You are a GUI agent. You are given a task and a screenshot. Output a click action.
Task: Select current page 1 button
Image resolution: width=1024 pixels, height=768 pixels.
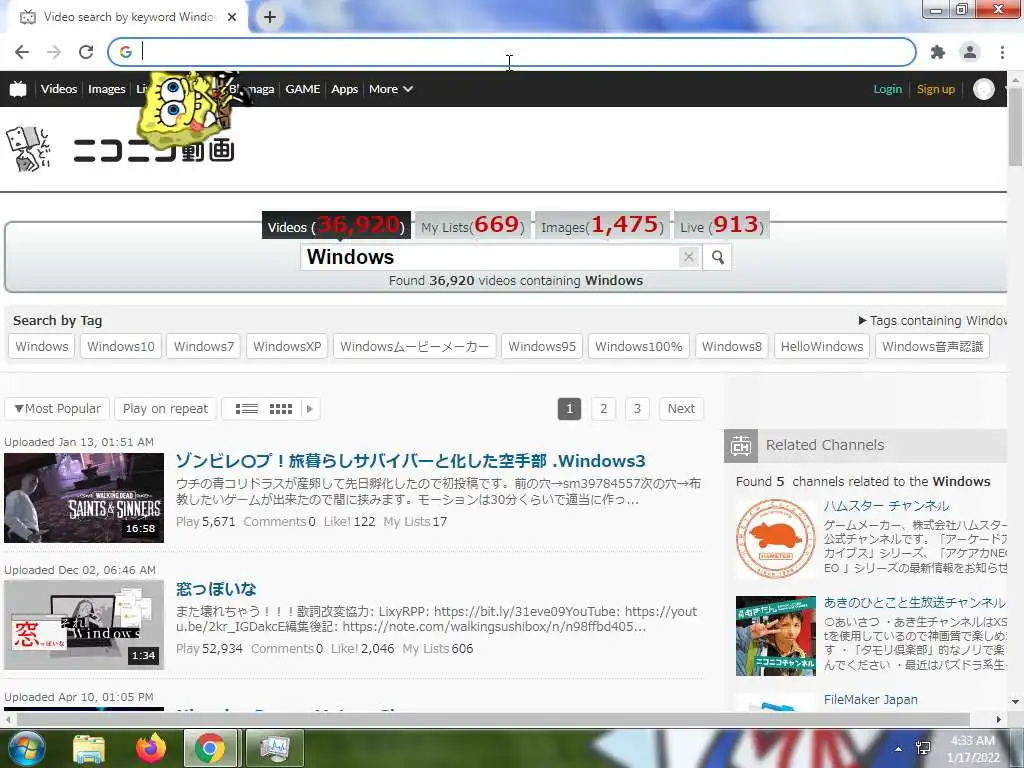(x=569, y=409)
